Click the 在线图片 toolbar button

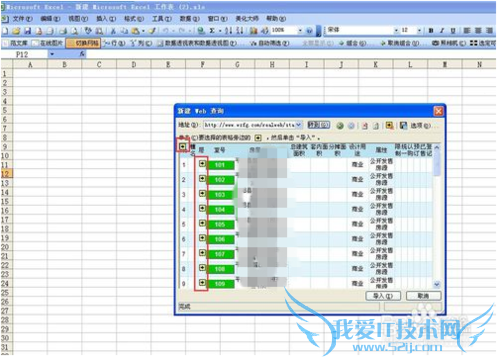(x=47, y=43)
